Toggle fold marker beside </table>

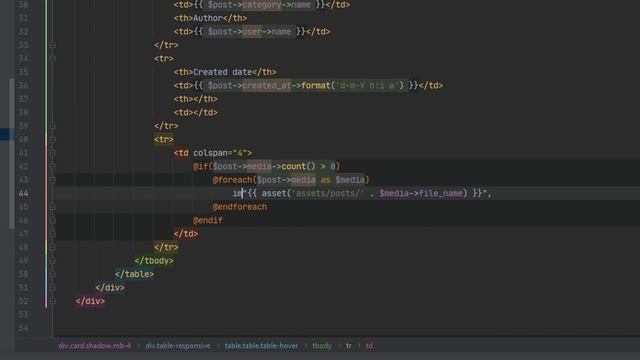pos(52,274)
